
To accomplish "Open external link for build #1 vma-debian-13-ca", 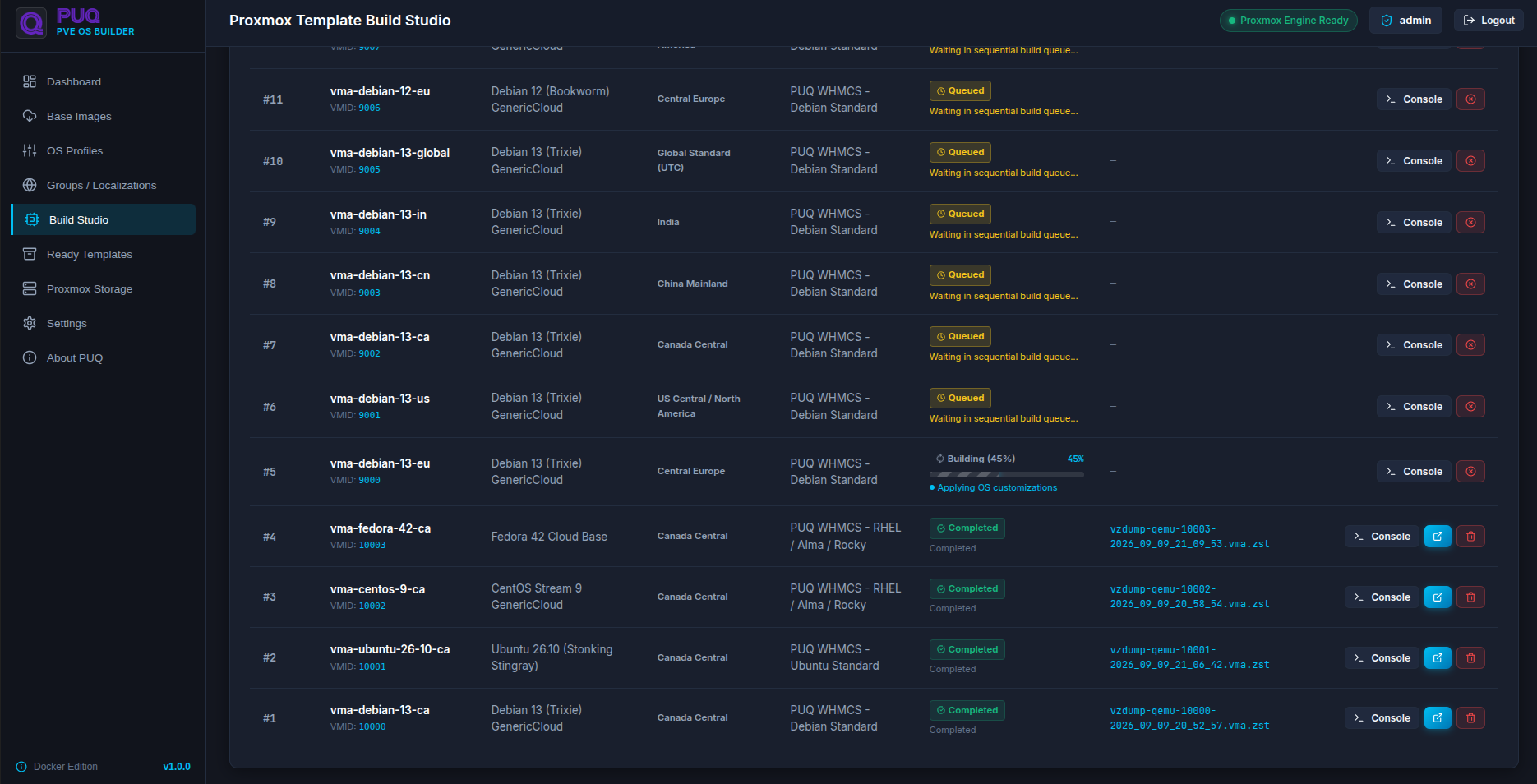I will pyautogui.click(x=1438, y=718).
